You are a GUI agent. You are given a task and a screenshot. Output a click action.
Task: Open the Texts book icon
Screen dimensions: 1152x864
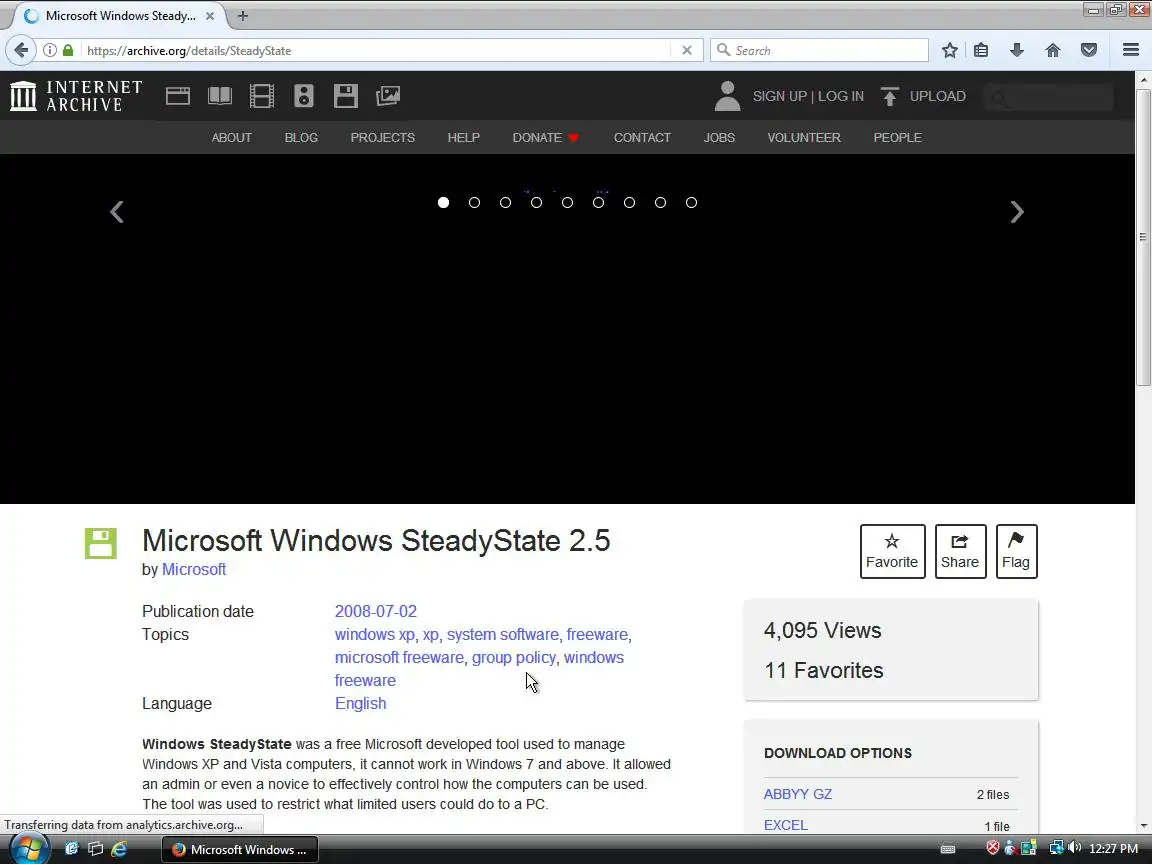220,96
